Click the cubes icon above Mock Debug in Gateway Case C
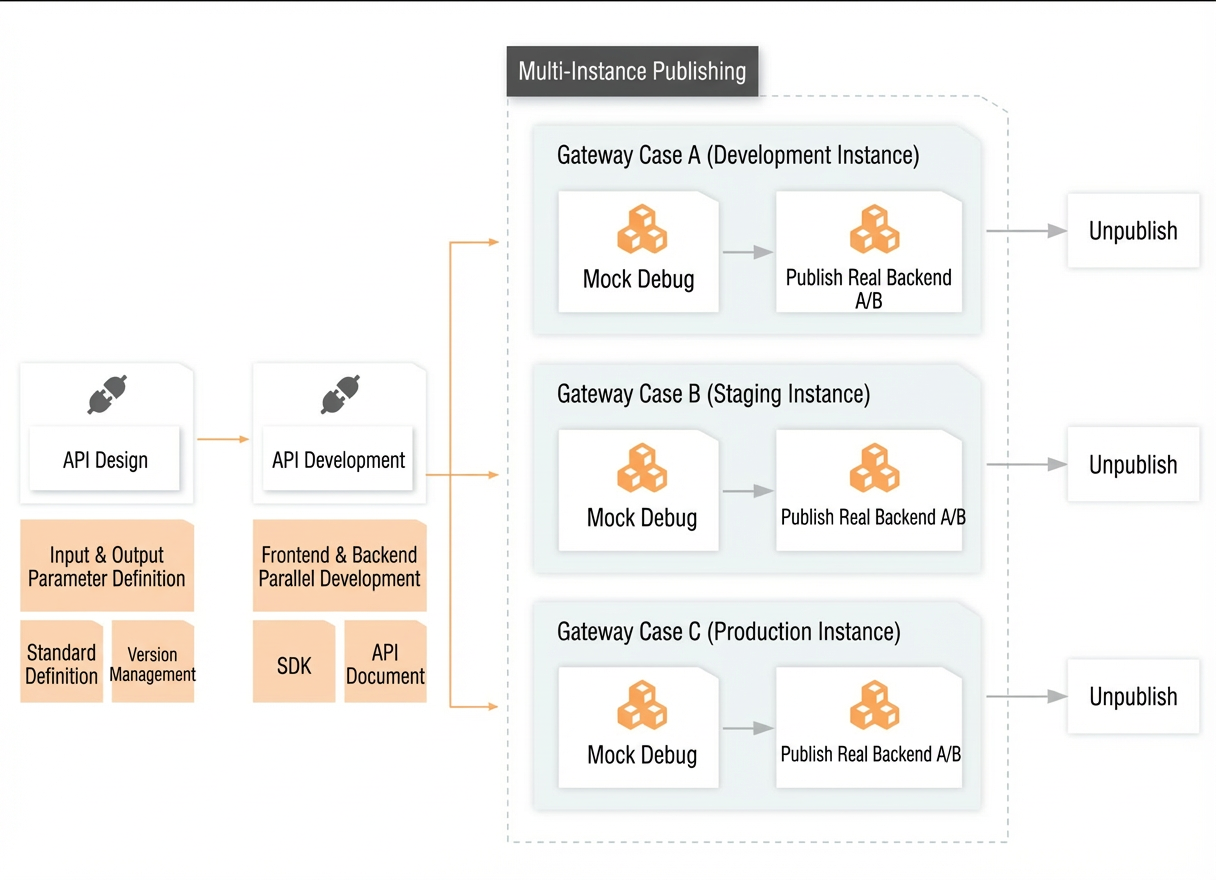This screenshot has width=1216, height=880. (641, 705)
